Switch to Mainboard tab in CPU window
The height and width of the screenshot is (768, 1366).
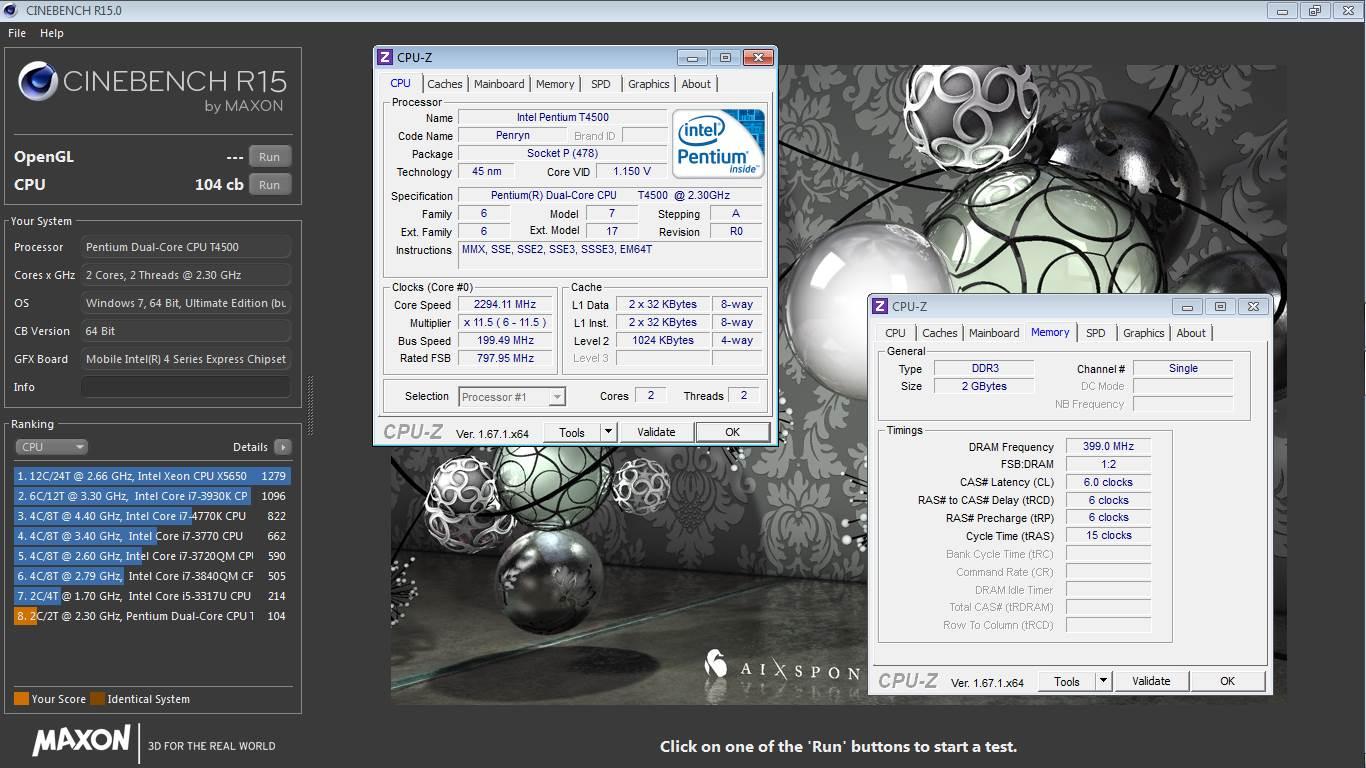[499, 84]
